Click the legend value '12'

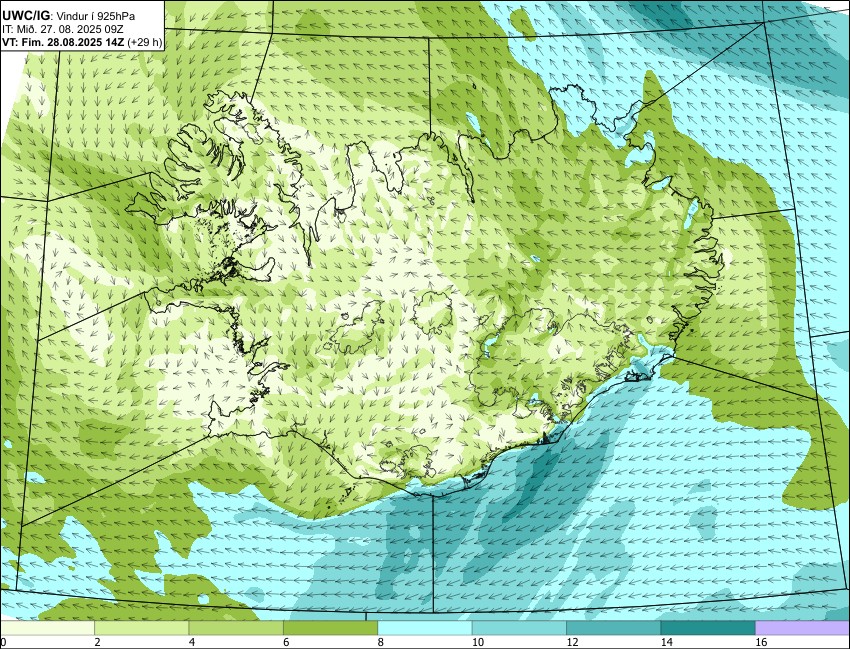(572, 642)
